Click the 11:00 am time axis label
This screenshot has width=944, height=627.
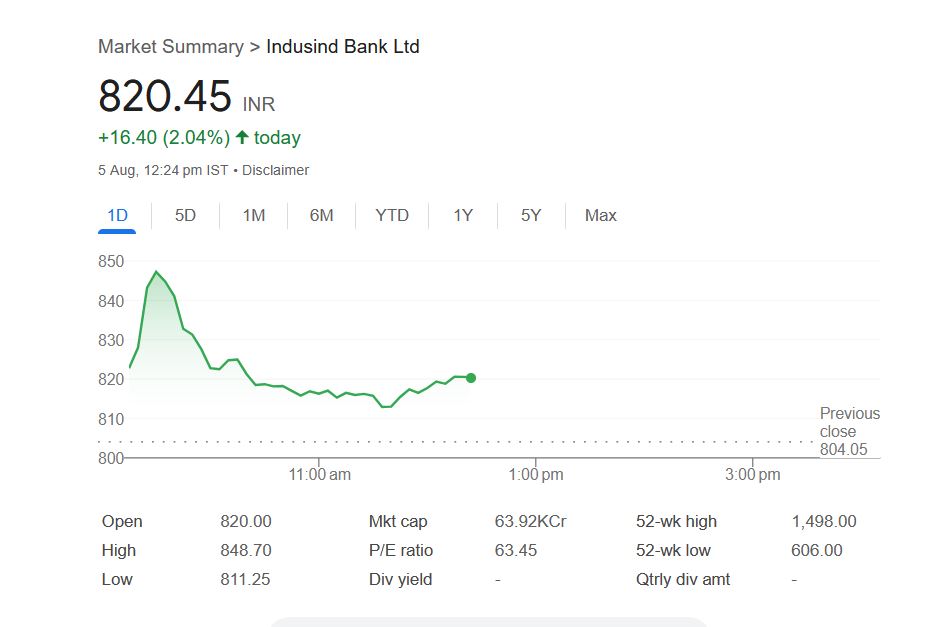click(319, 475)
